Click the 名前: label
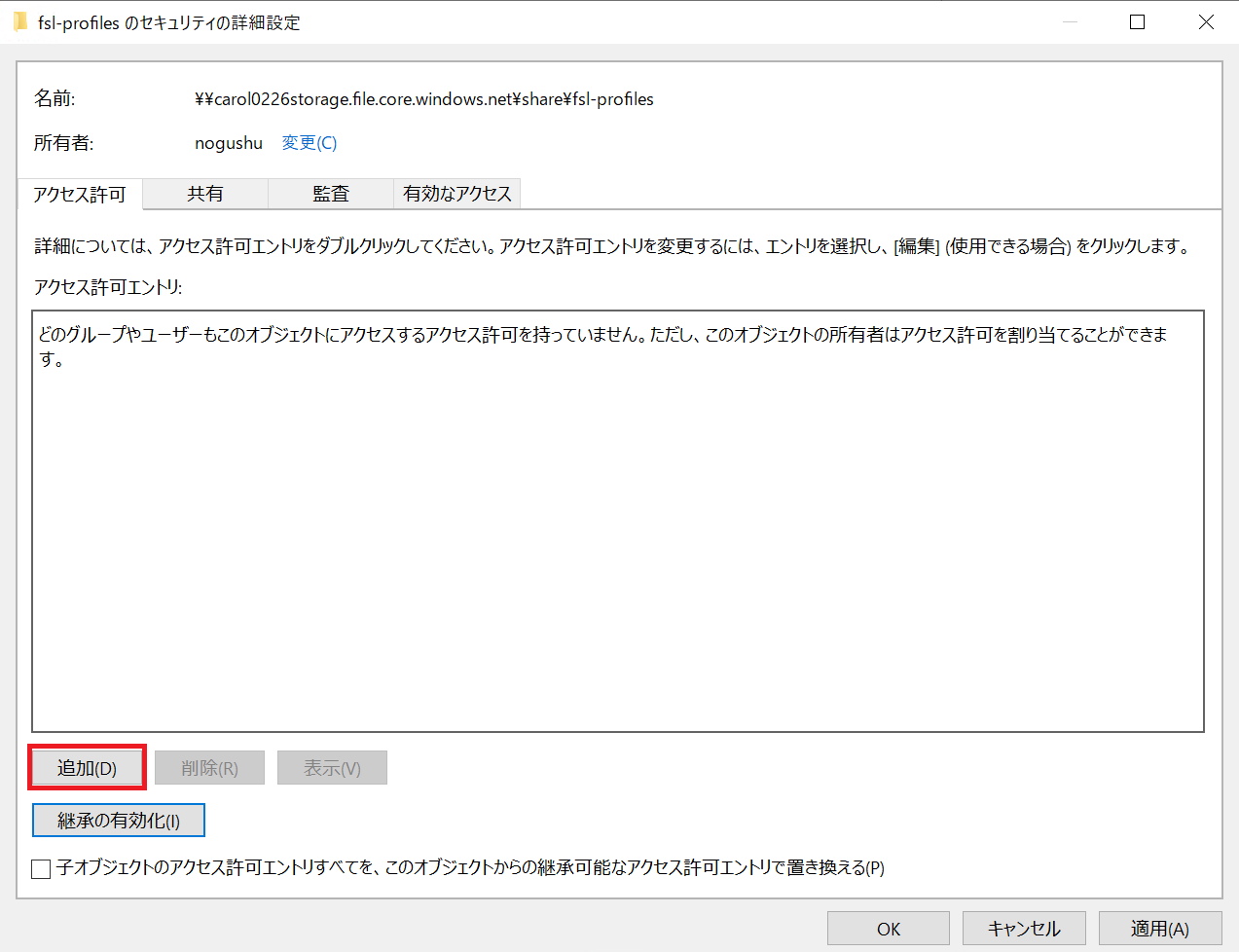 55,99
